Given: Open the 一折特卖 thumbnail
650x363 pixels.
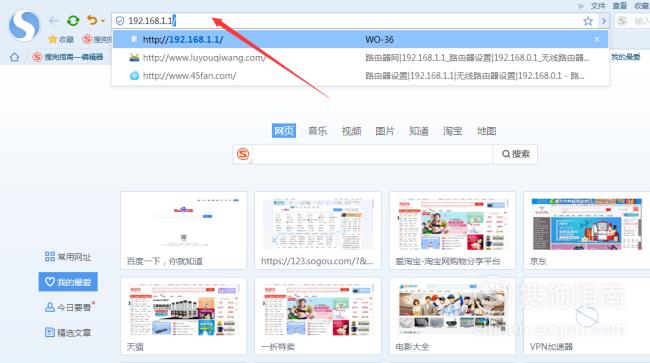Looking at the screenshot, I should point(318,316).
